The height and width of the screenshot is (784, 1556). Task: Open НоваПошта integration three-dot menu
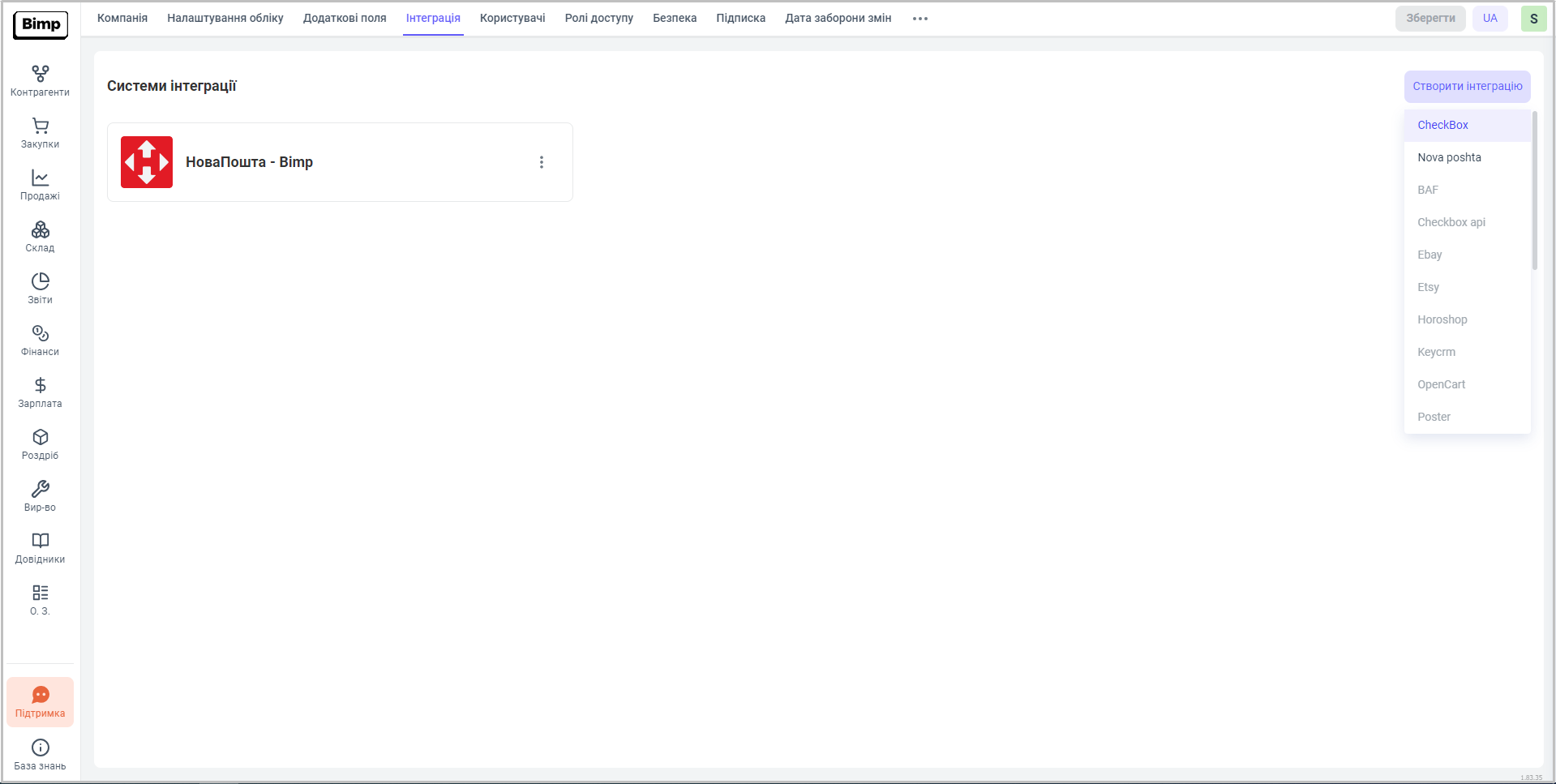(542, 162)
